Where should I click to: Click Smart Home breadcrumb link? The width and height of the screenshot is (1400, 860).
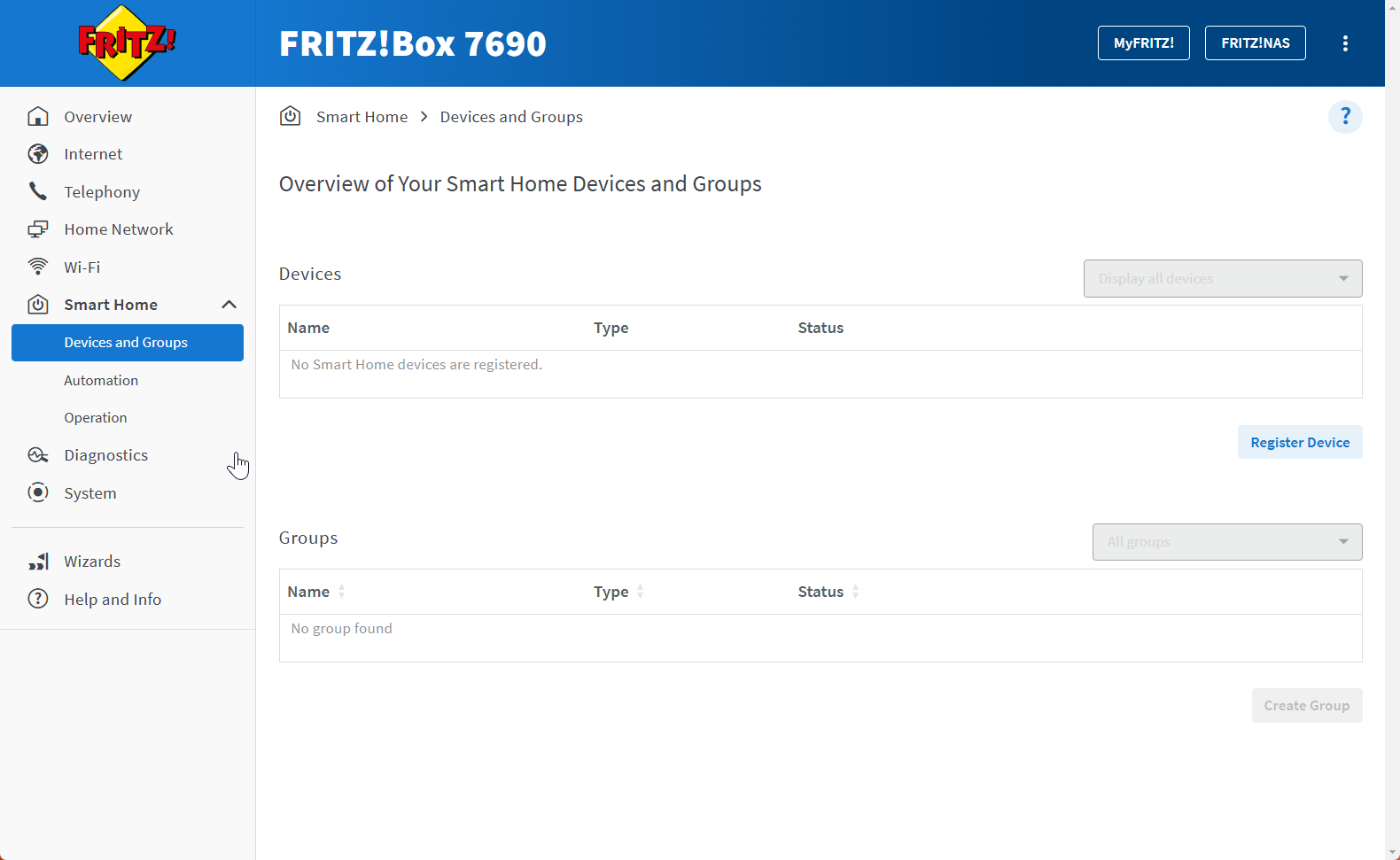coord(362,117)
